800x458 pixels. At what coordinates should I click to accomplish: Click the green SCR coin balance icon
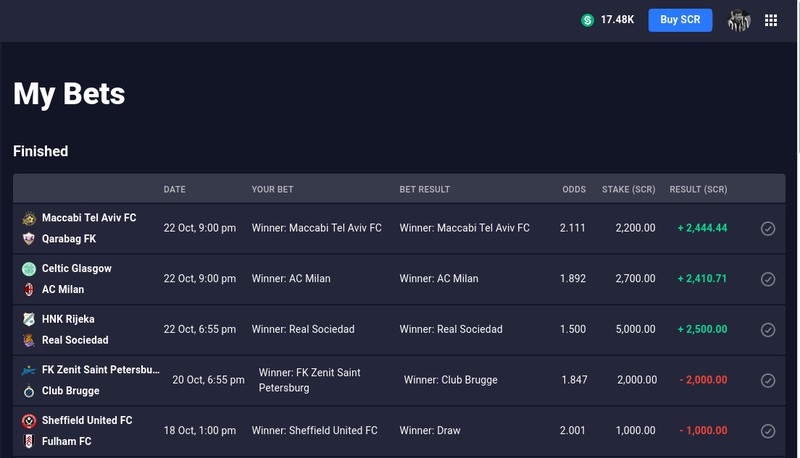[x=587, y=20]
